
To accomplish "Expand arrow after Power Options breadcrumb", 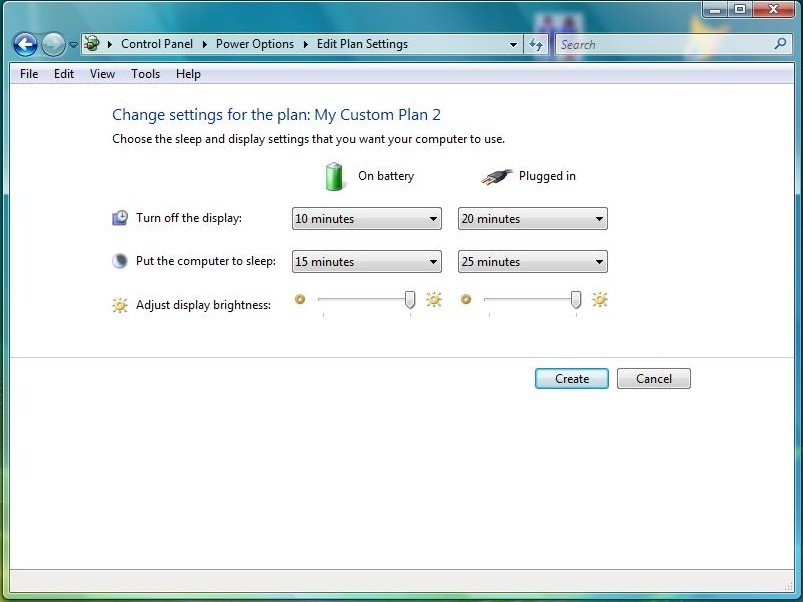I will pos(306,45).
